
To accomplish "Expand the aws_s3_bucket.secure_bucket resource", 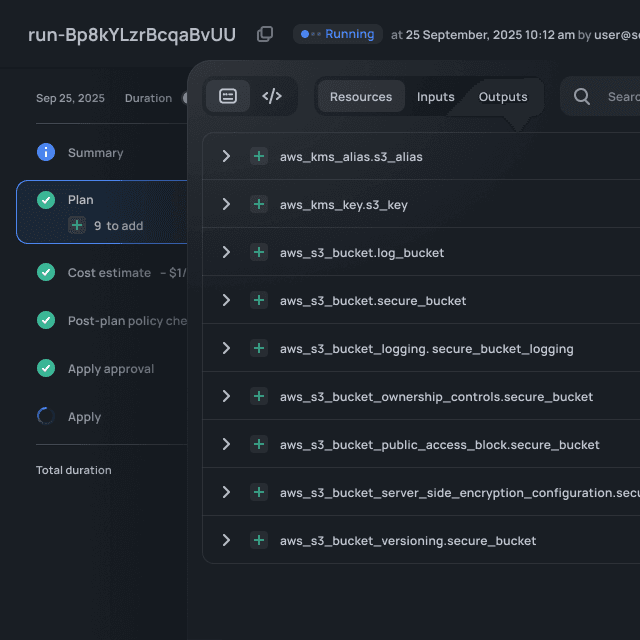I will coord(226,301).
